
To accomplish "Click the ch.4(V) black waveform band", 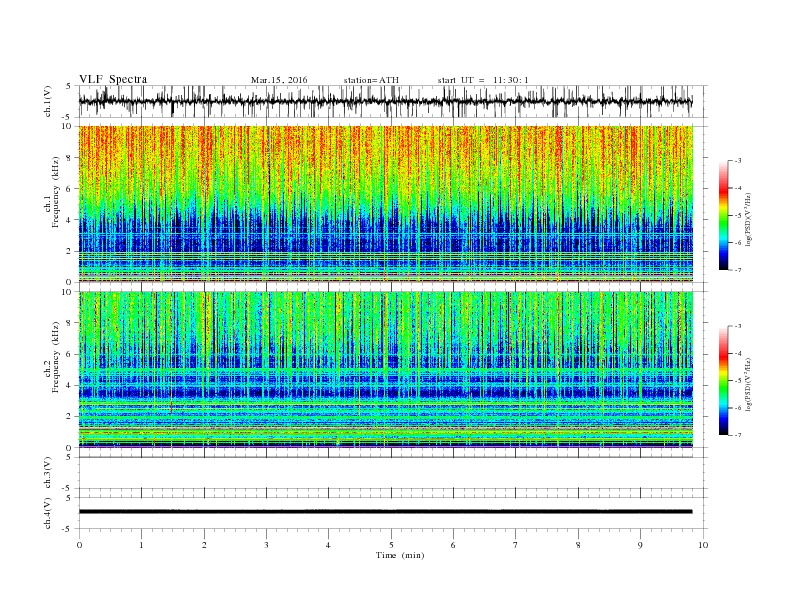I will point(385,512).
